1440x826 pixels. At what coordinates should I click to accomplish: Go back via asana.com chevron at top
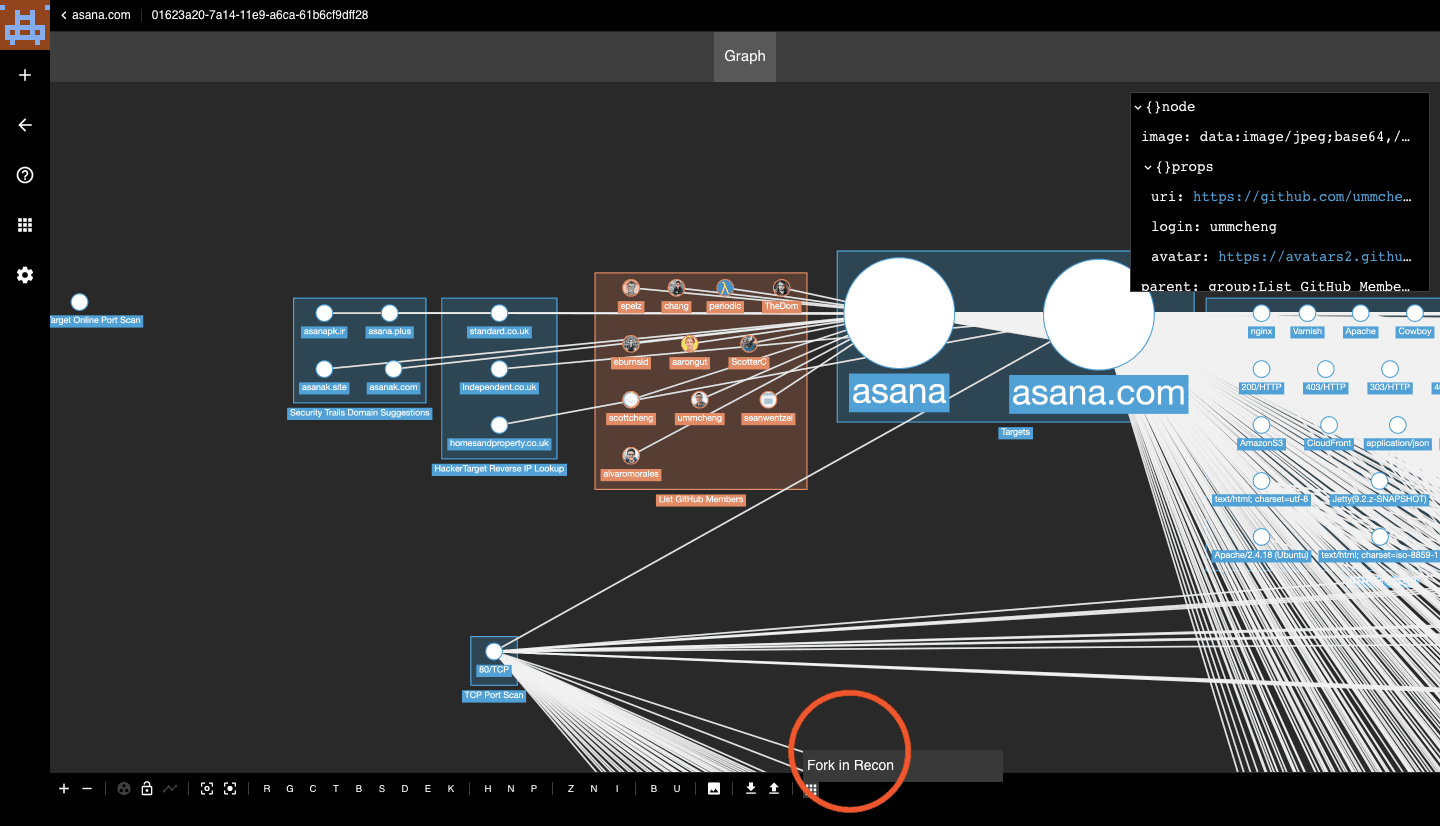coord(96,15)
